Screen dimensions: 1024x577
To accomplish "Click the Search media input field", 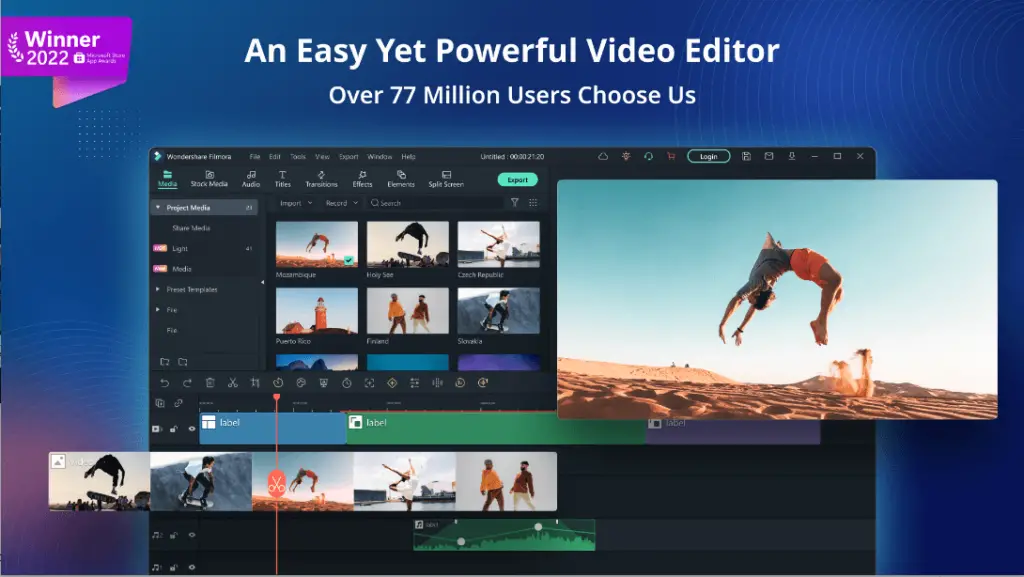I will pos(434,203).
